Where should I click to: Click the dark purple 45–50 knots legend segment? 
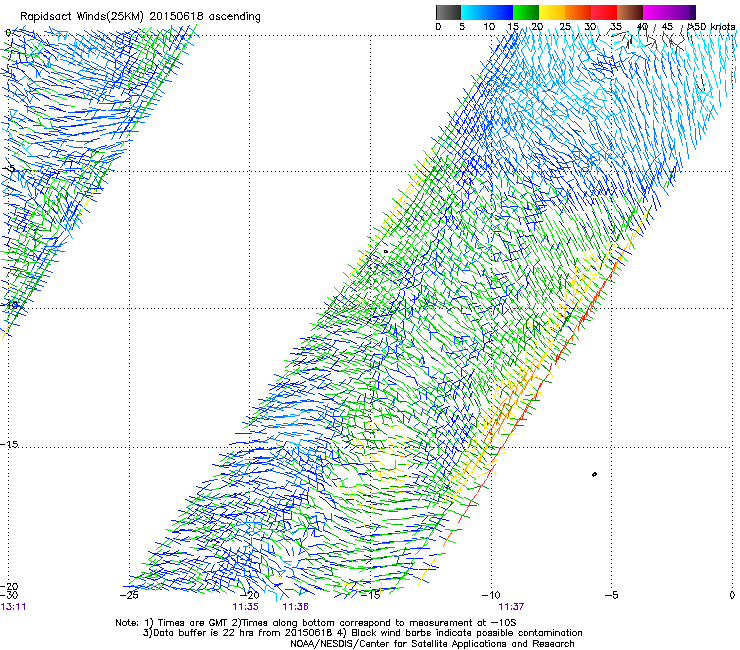pyautogui.click(x=682, y=12)
